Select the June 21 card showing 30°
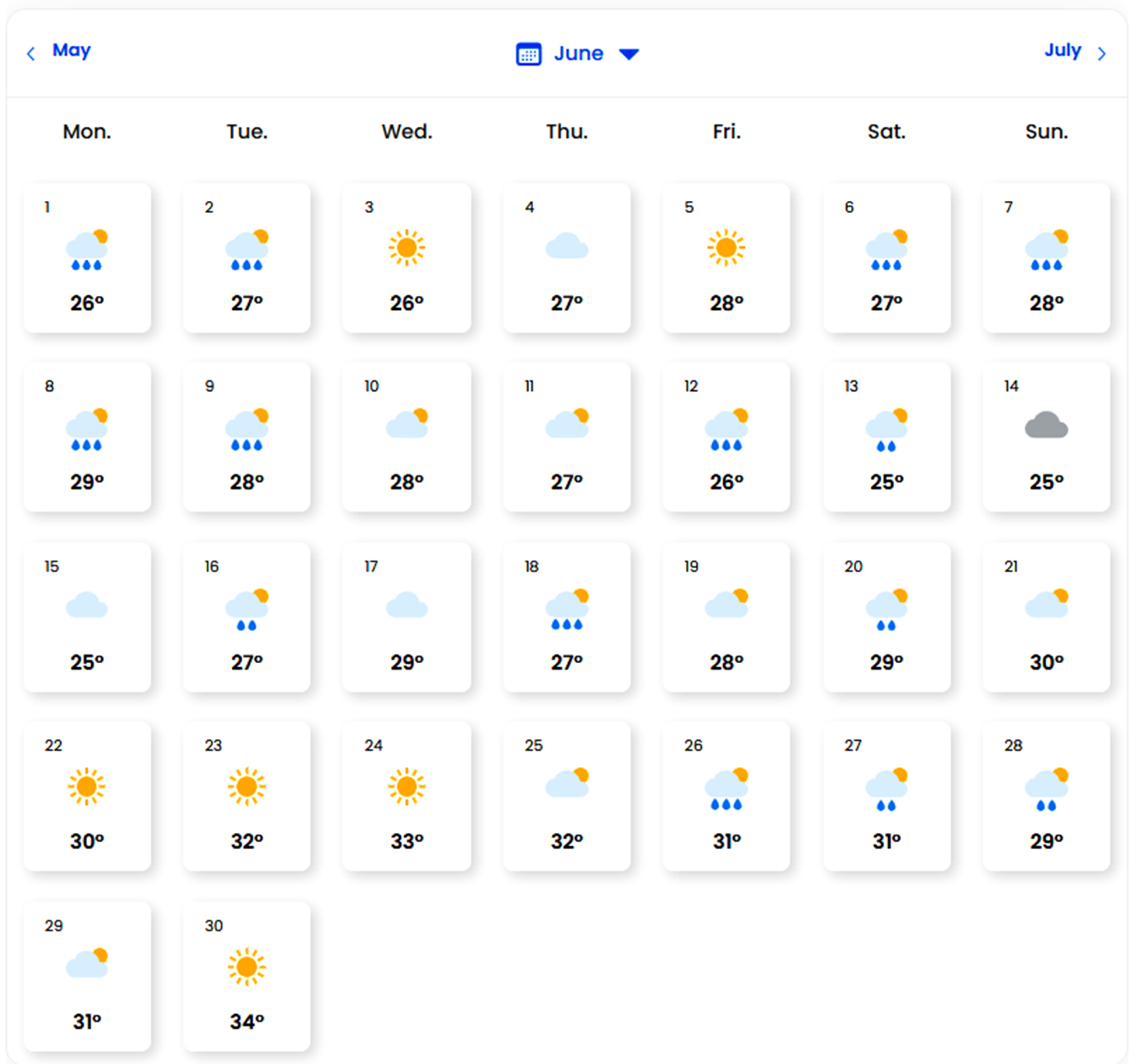The width and height of the screenshot is (1148, 1064). [1046, 616]
